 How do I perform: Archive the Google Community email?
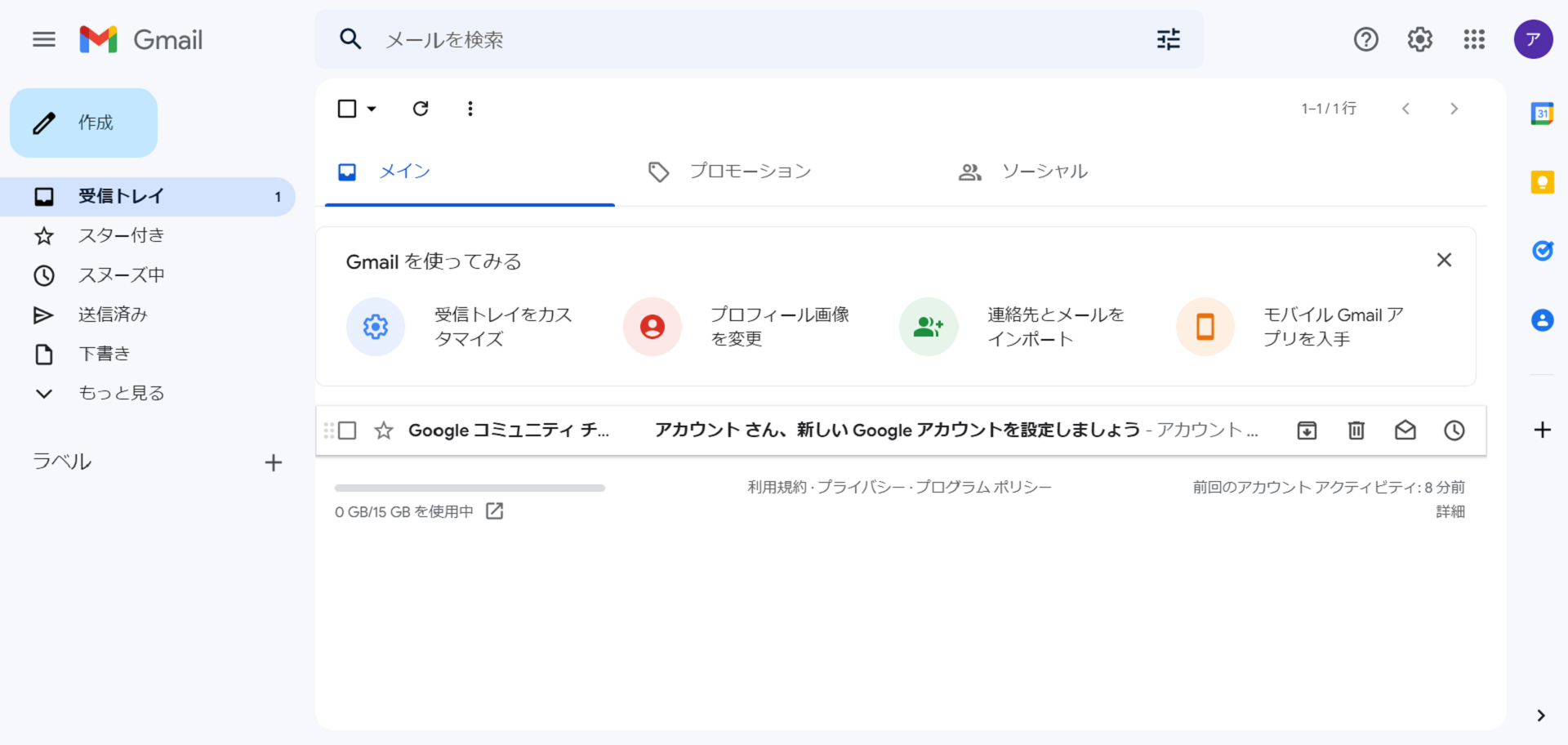1307,430
